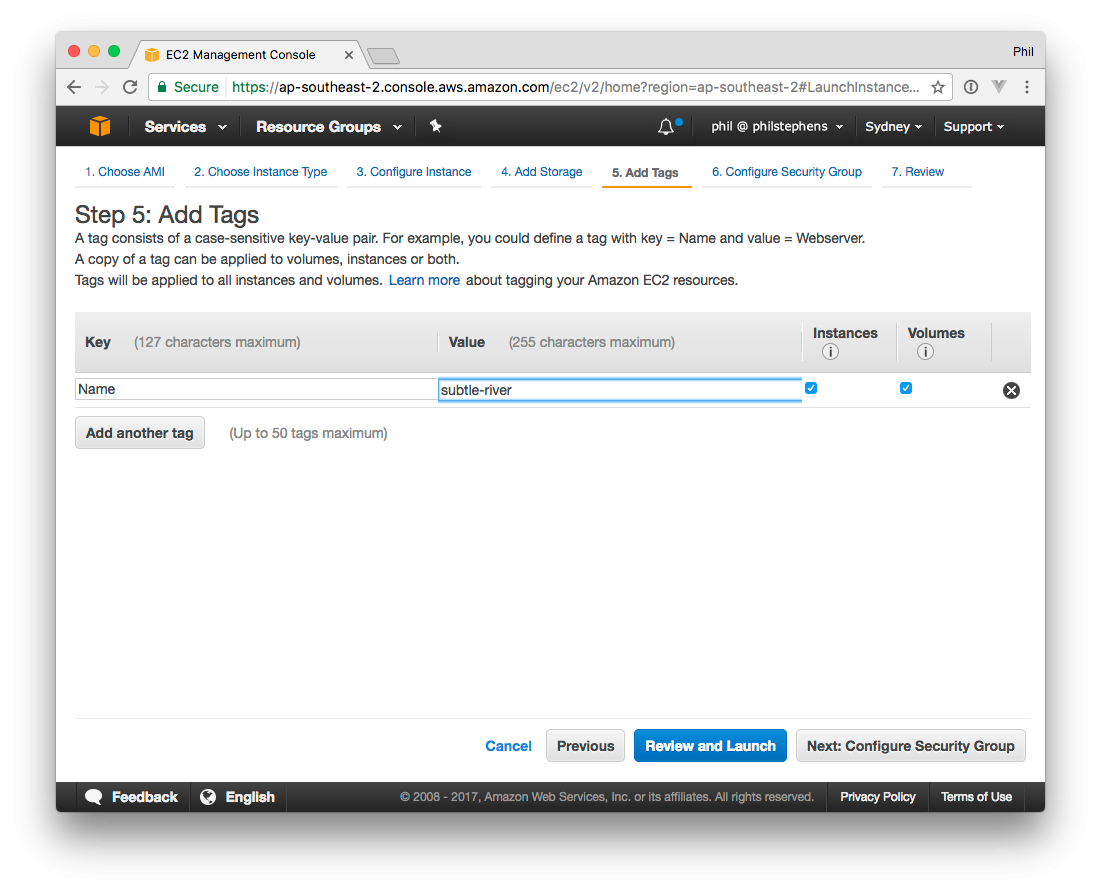The width and height of the screenshot is (1101, 892).
Task: Uncheck the Instances checkbox for Name tag
Action: click(811, 388)
